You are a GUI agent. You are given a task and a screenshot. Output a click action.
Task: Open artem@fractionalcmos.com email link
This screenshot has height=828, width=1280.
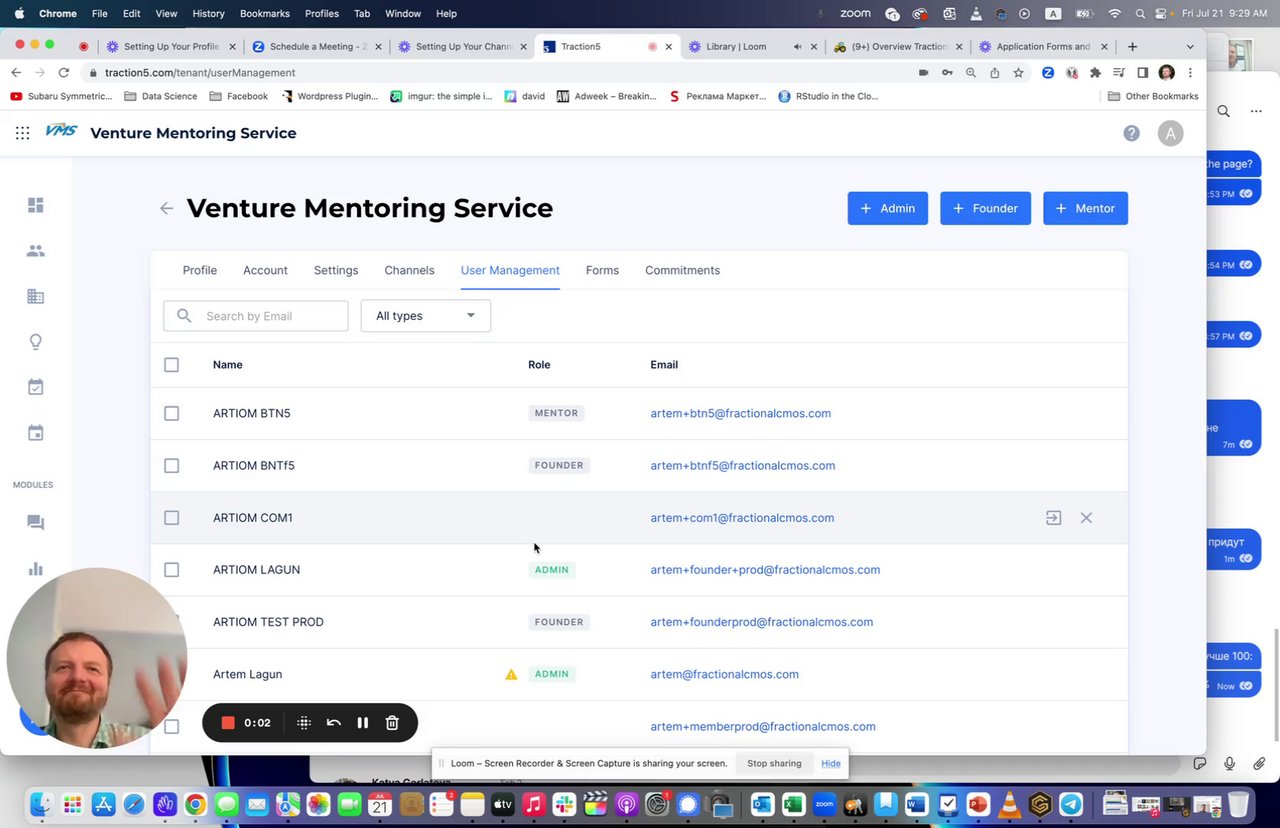coord(724,674)
